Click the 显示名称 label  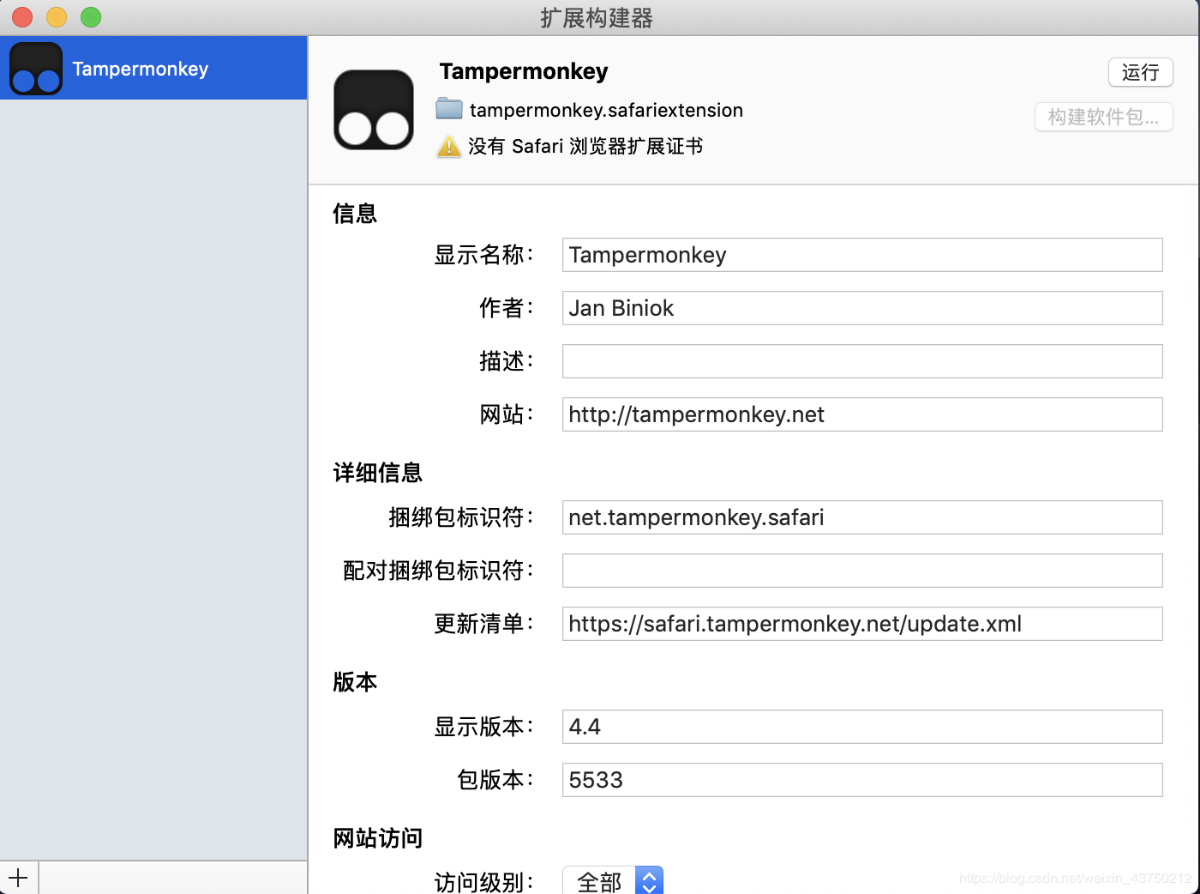484,255
